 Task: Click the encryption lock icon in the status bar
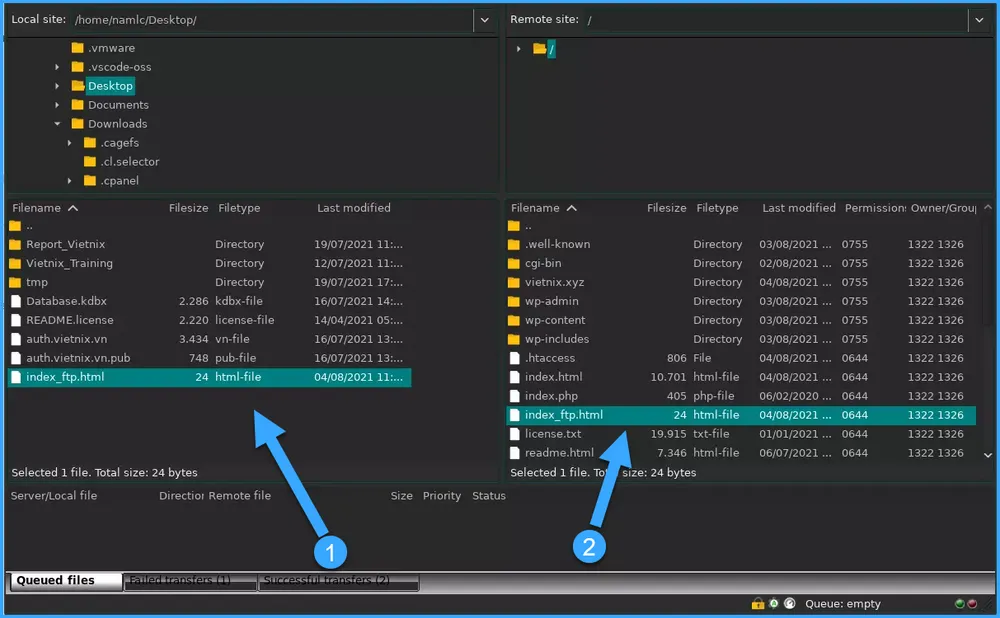(757, 603)
